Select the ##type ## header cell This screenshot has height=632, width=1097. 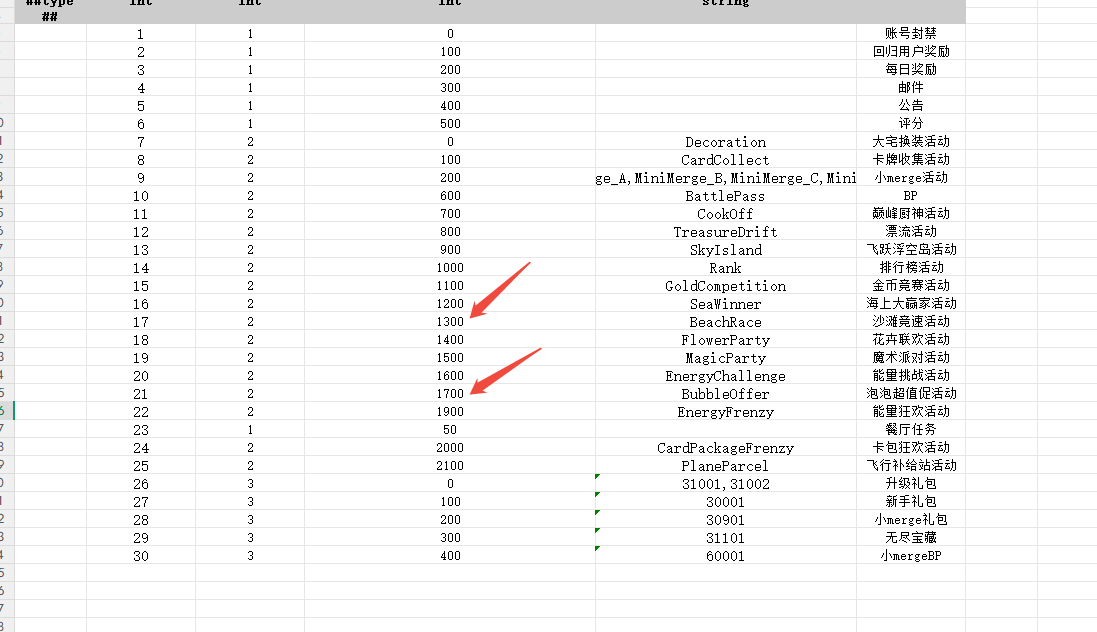50,10
